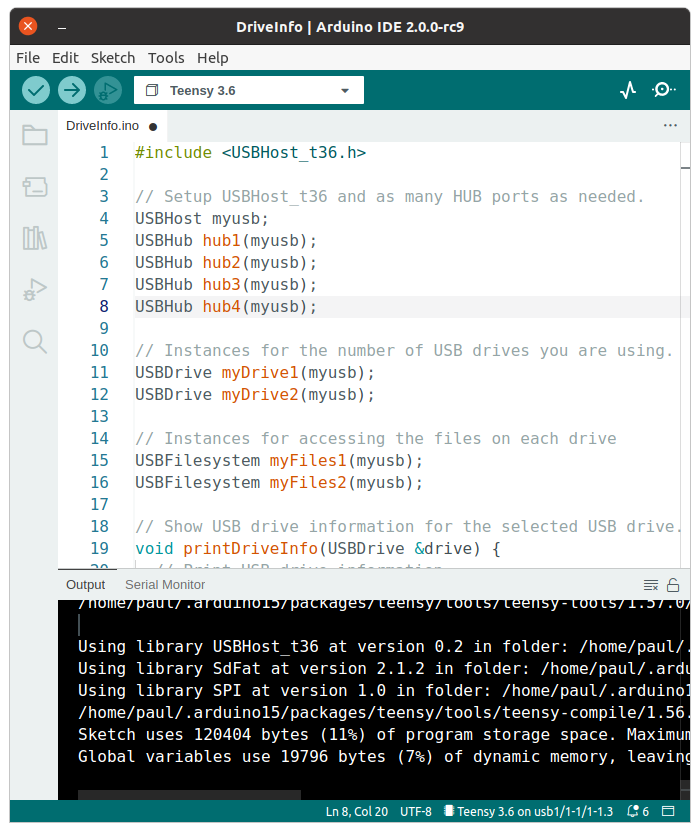700x832 pixels.
Task: Toggle the bottom panel icon in status bar
Action: coord(668,811)
